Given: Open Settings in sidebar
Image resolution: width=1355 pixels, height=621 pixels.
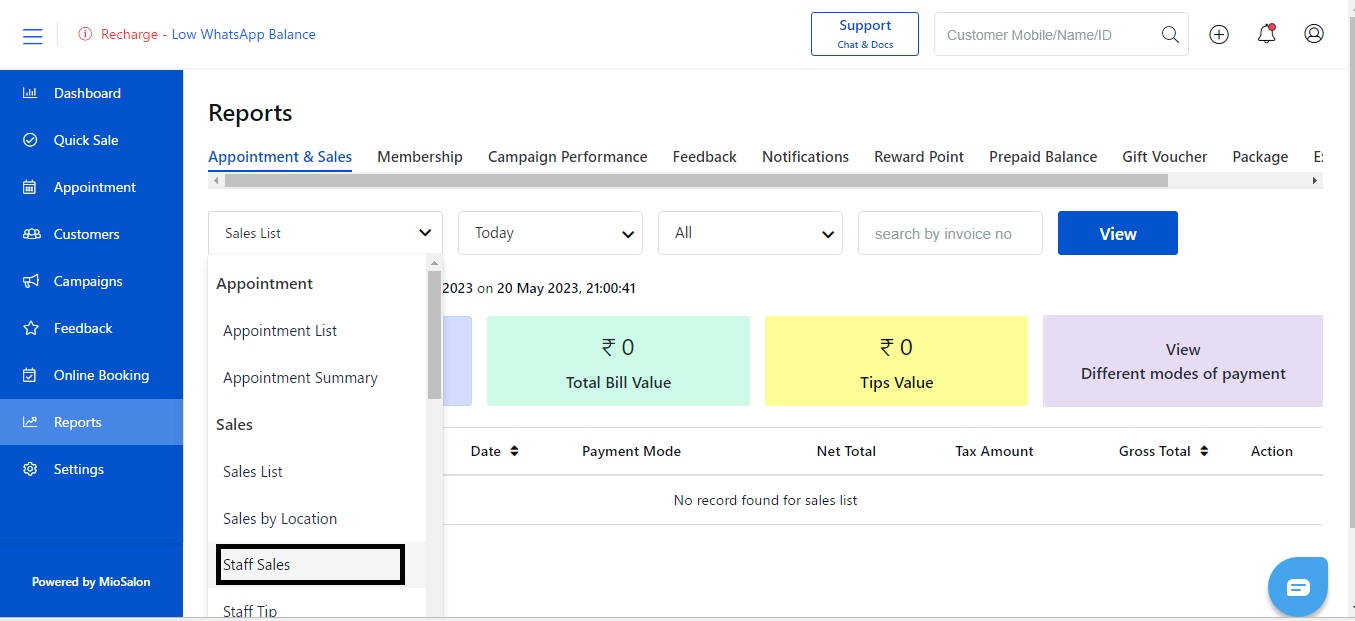Looking at the screenshot, I should [x=91, y=469].
